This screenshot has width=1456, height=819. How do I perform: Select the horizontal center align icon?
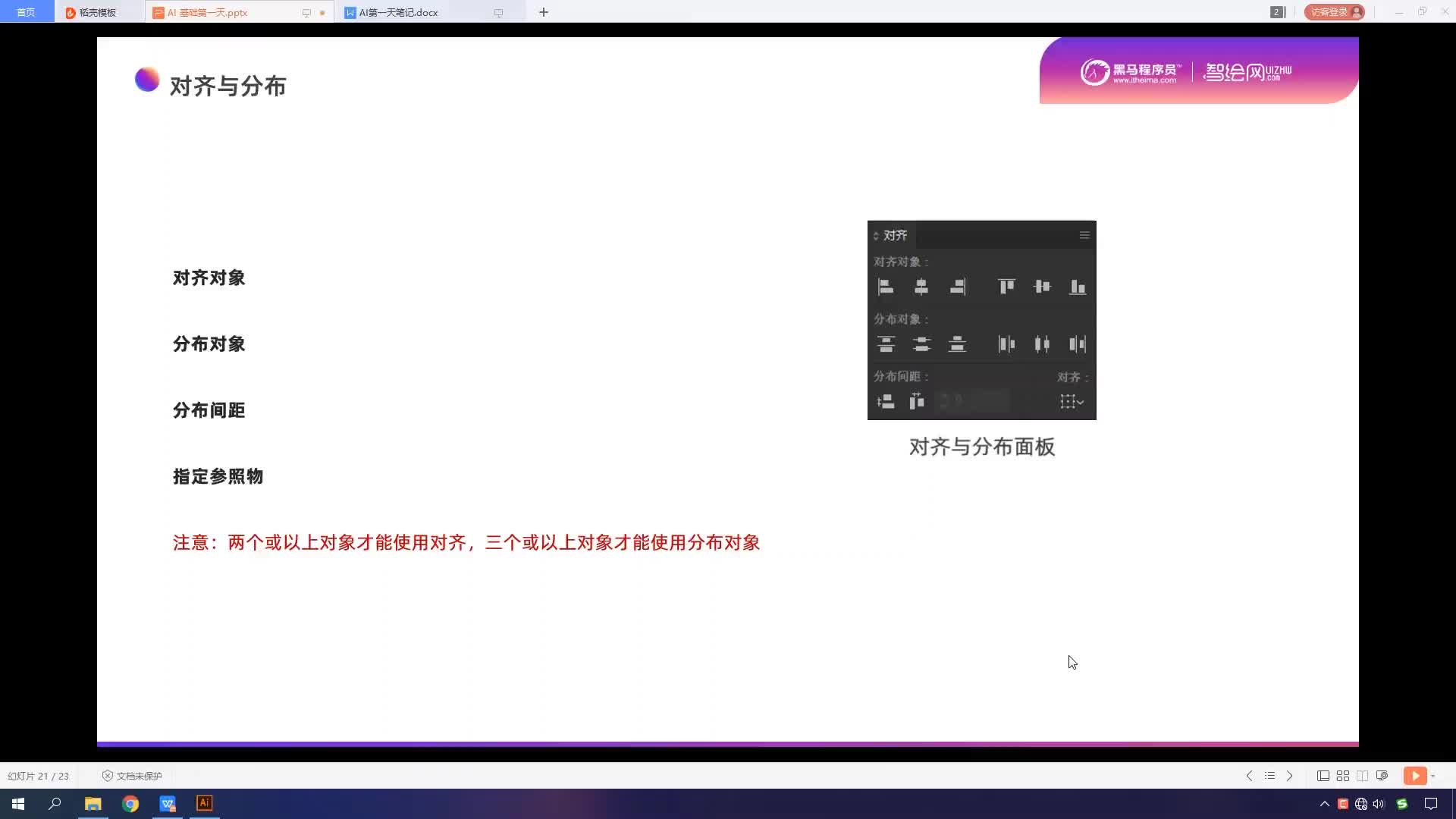pyautogui.click(x=920, y=287)
